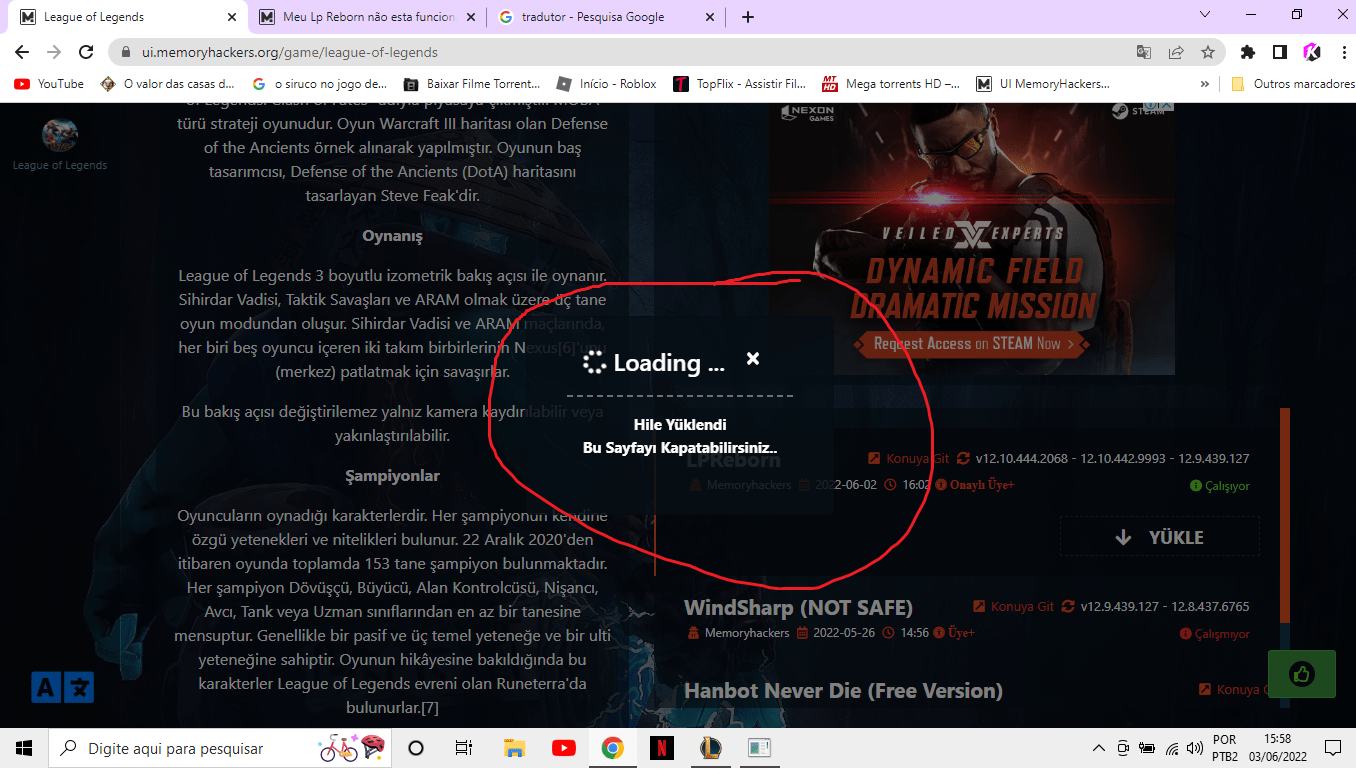Bookmark this page with the star icon
This screenshot has width=1356, height=782.
point(1208,52)
